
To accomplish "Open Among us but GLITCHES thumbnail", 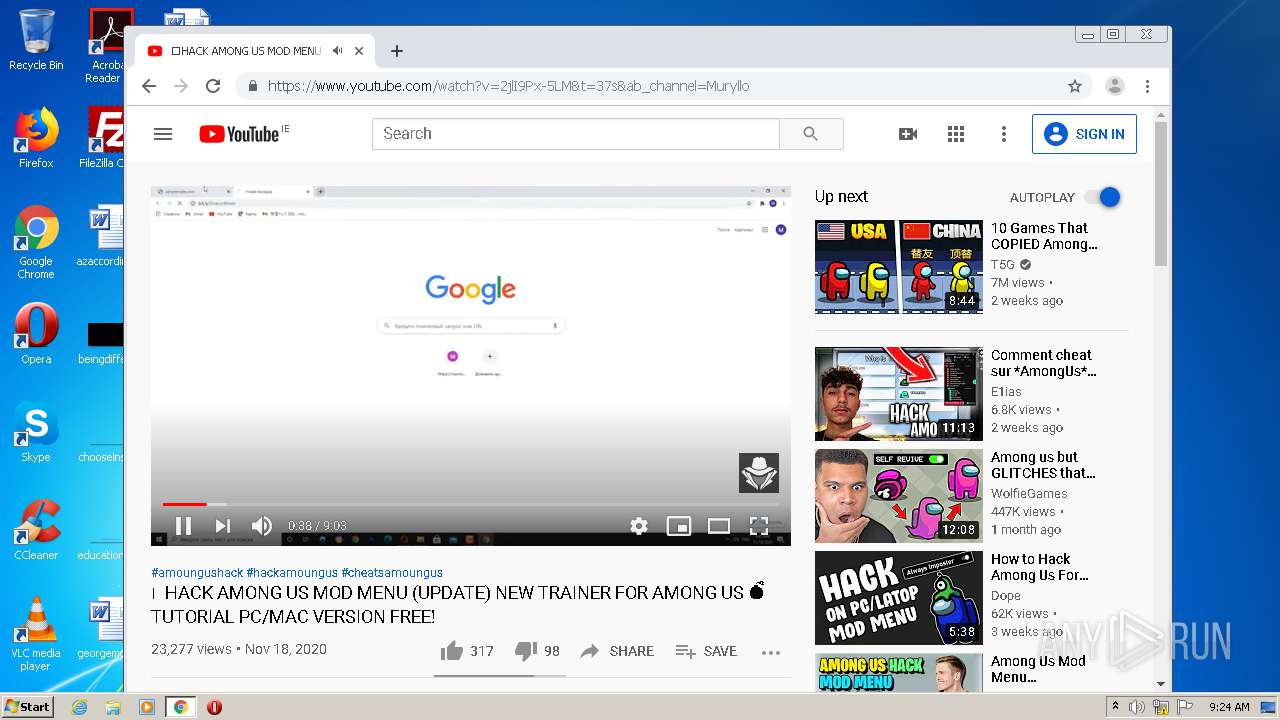I will point(899,496).
